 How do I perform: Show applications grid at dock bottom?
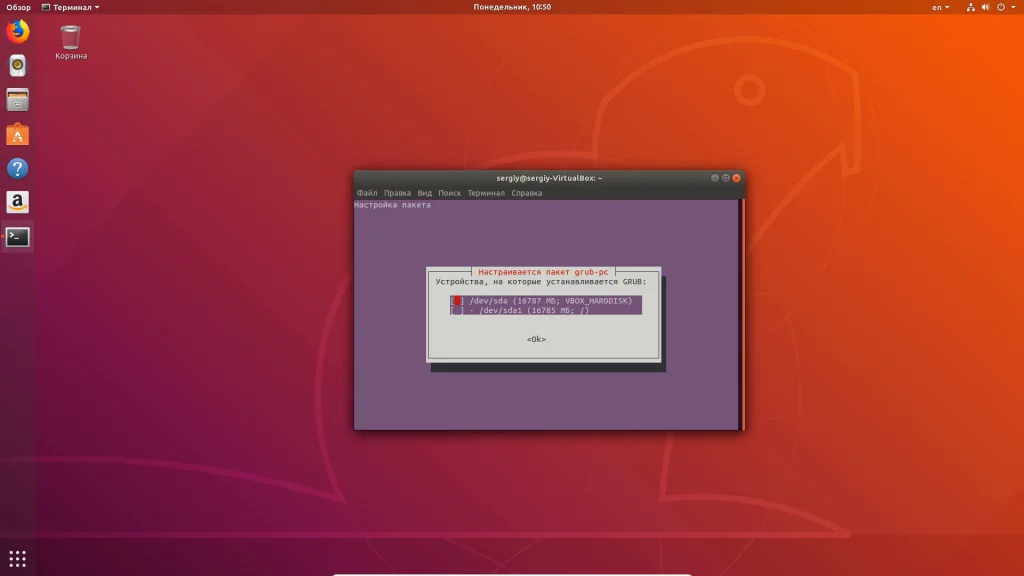click(x=17, y=558)
